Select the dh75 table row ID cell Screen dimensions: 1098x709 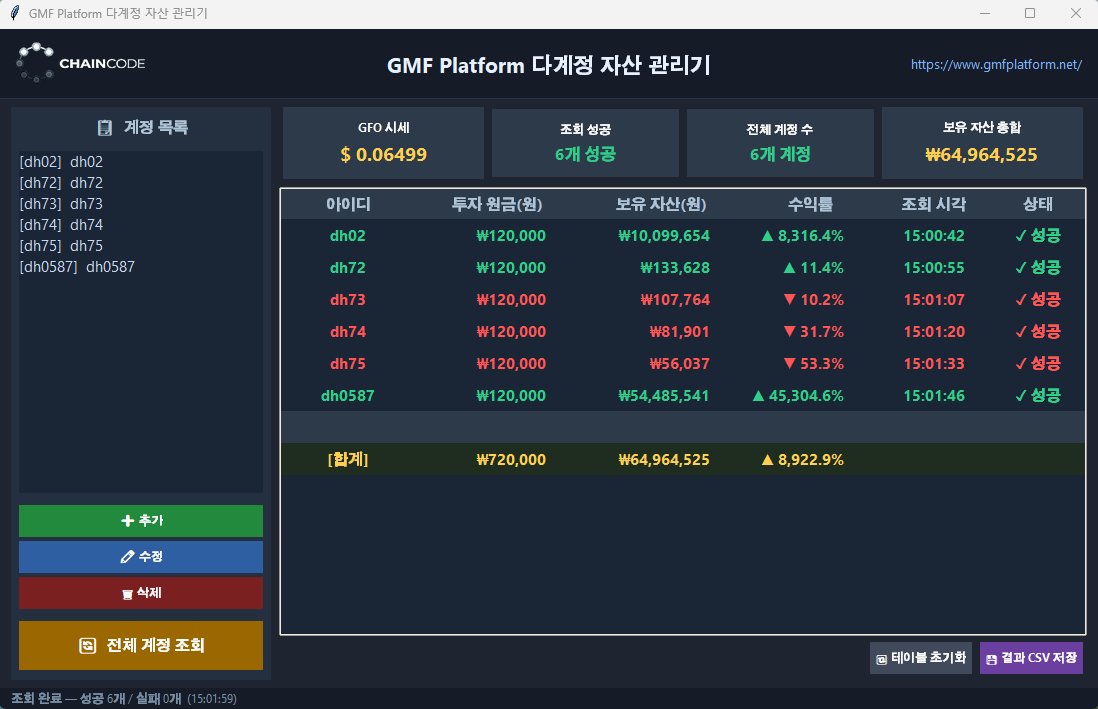pos(347,364)
